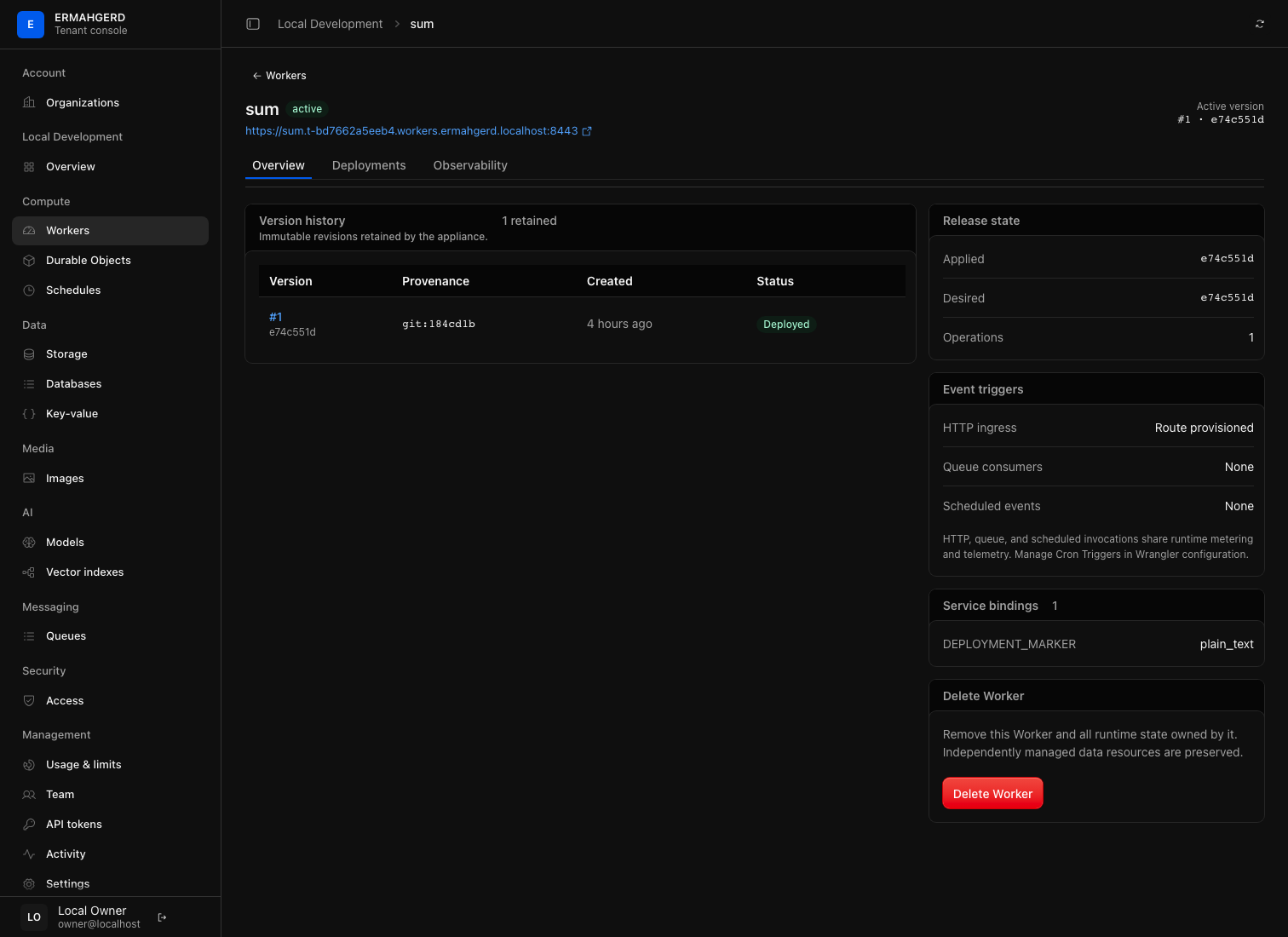Screen dimensions: 1288x937
Task: Toggle the sidebar panel icon
Action: [x=253, y=24]
